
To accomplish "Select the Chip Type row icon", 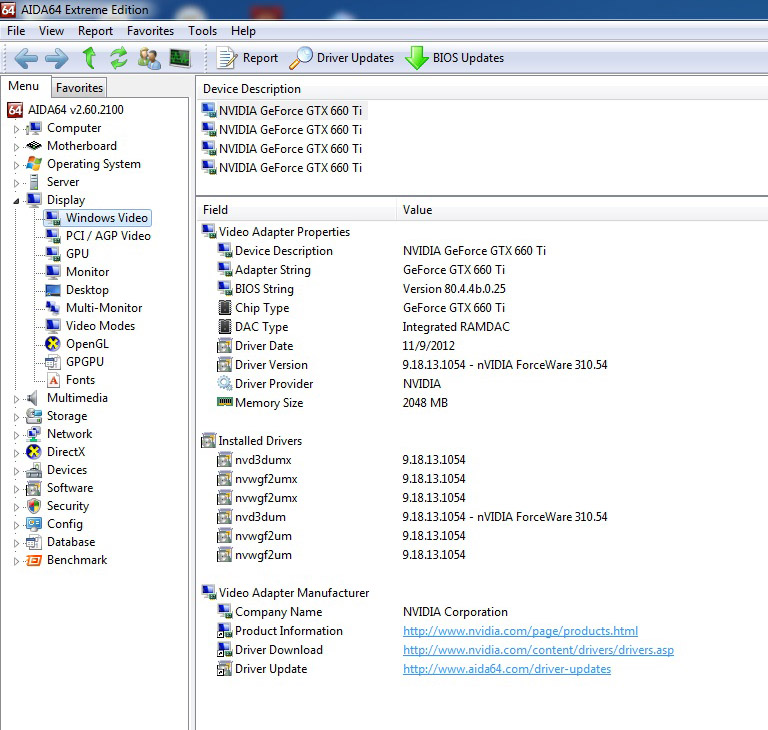I will point(224,308).
